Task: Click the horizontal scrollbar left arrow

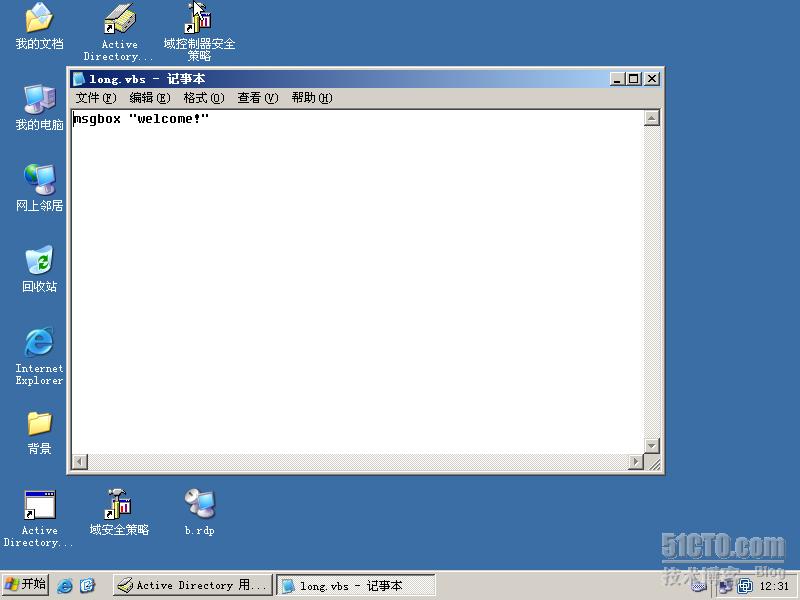Action: pyautogui.click(x=80, y=462)
